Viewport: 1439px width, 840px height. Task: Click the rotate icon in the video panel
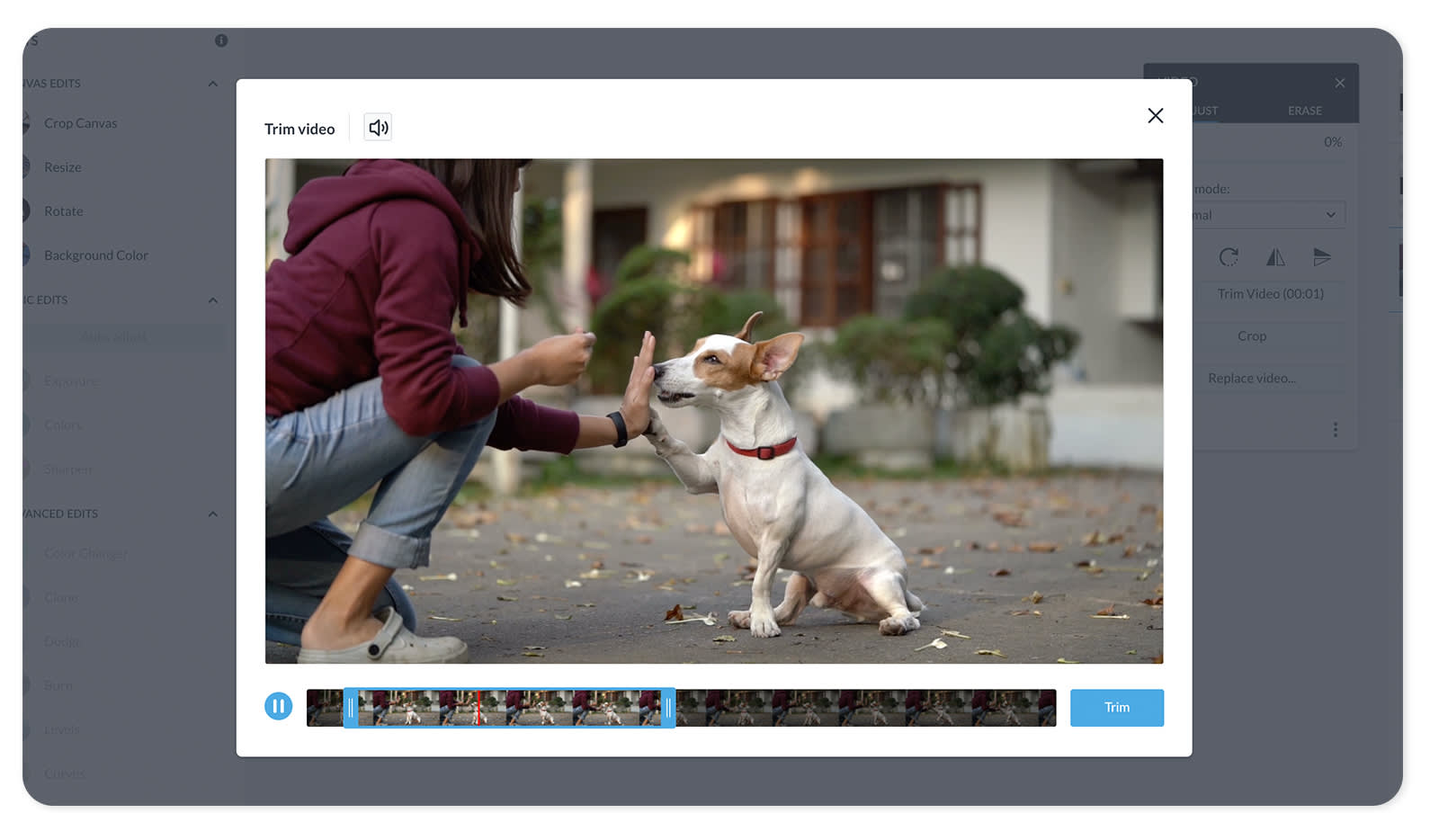coord(1229,257)
